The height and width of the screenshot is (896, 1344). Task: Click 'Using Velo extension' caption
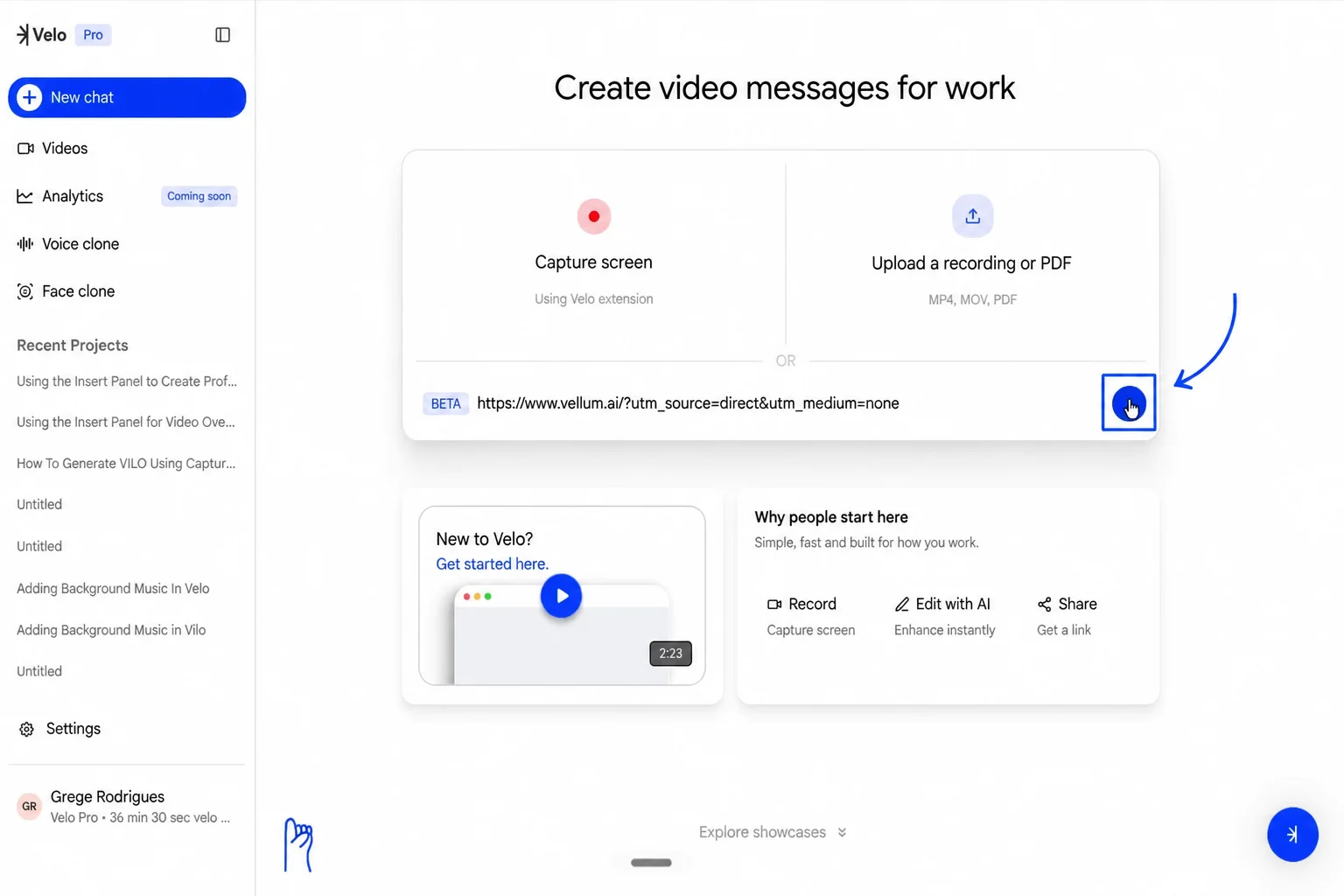point(594,299)
